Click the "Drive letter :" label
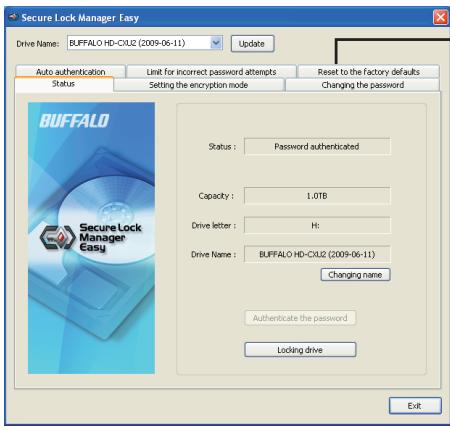Image resolution: width=450 pixels, height=426 pixels. [214, 226]
